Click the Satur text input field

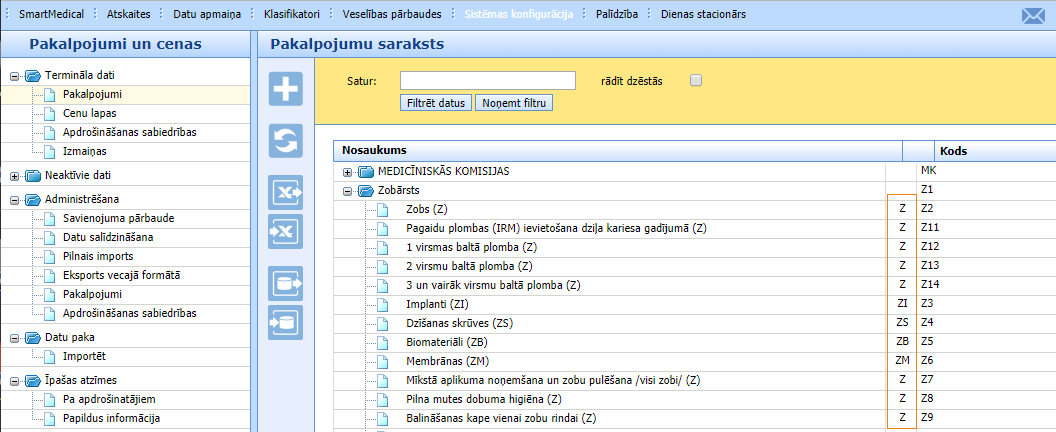pyautogui.click(x=487, y=81)
